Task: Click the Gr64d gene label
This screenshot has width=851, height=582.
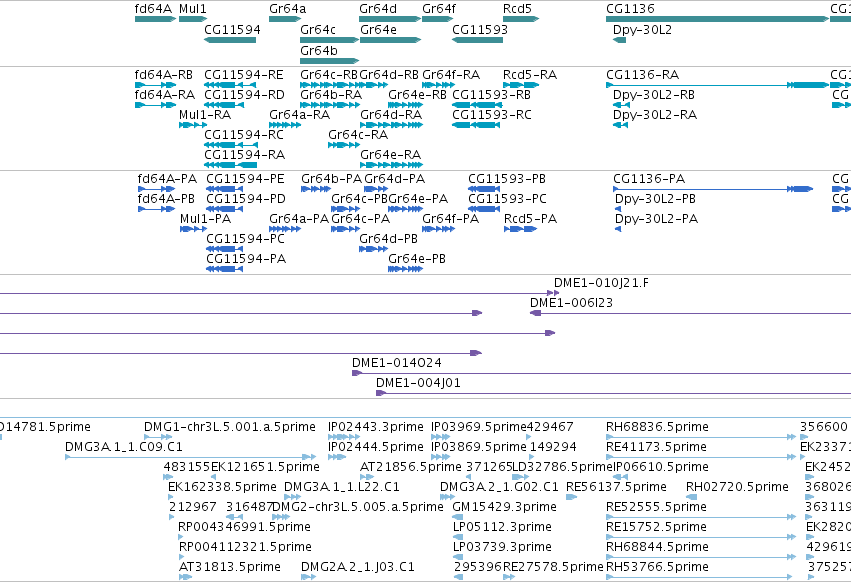Action: [x=378, y=9]
